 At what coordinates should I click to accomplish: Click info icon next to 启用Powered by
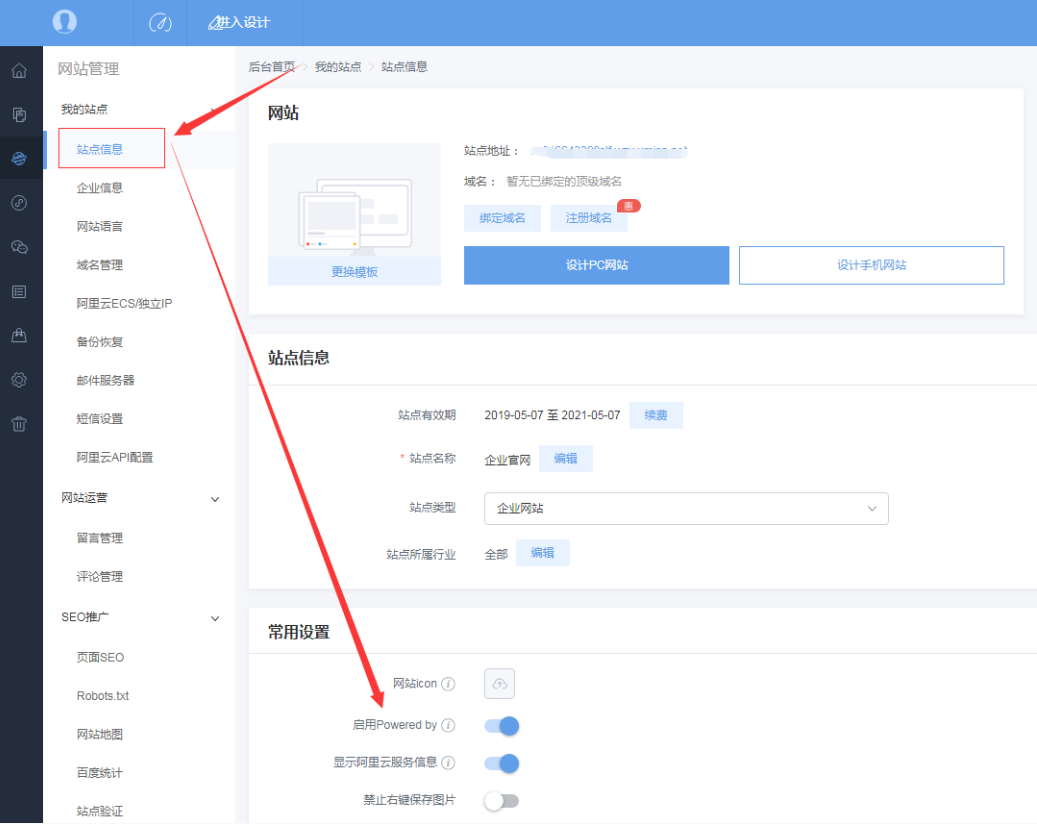448,725
